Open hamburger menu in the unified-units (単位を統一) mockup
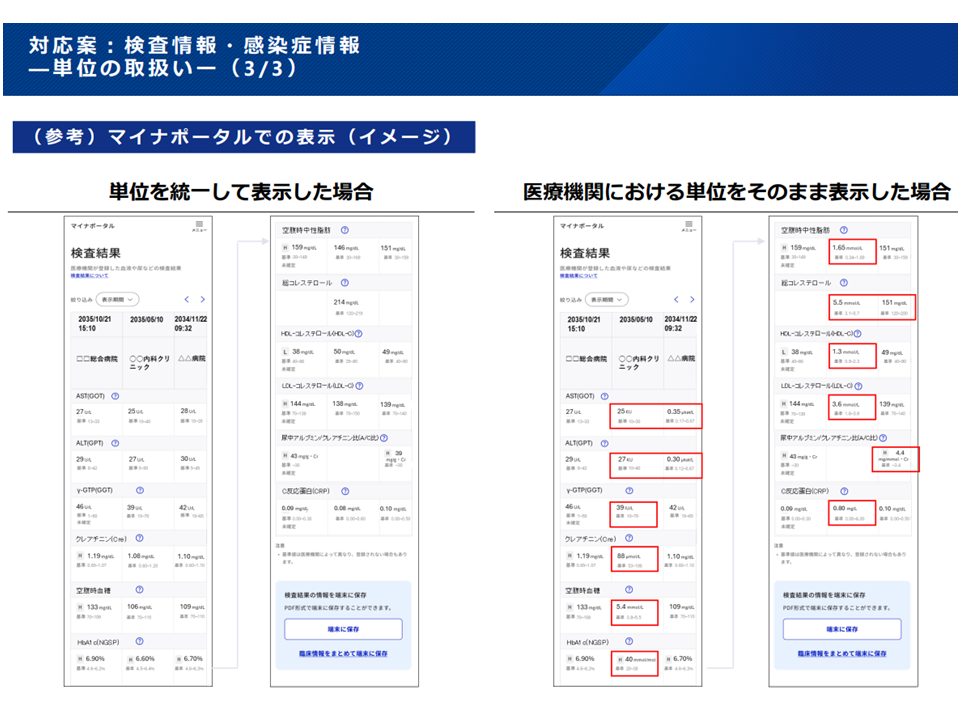The image size is (960, 720). 199,225
